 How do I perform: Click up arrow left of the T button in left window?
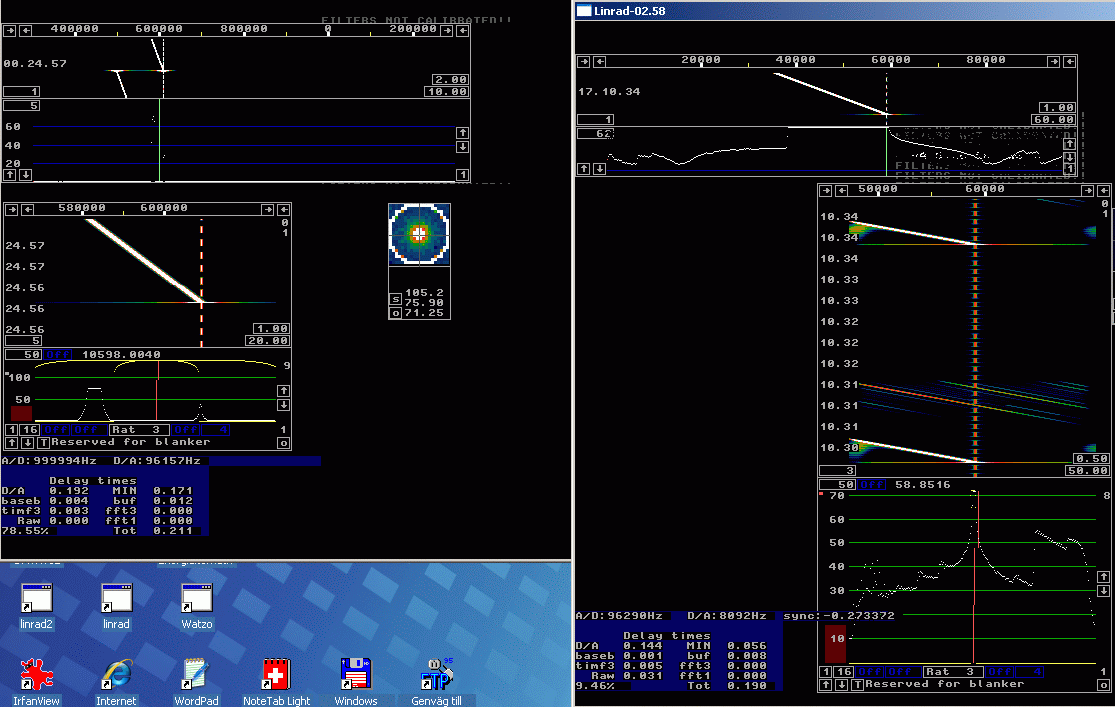click(11, 442)
